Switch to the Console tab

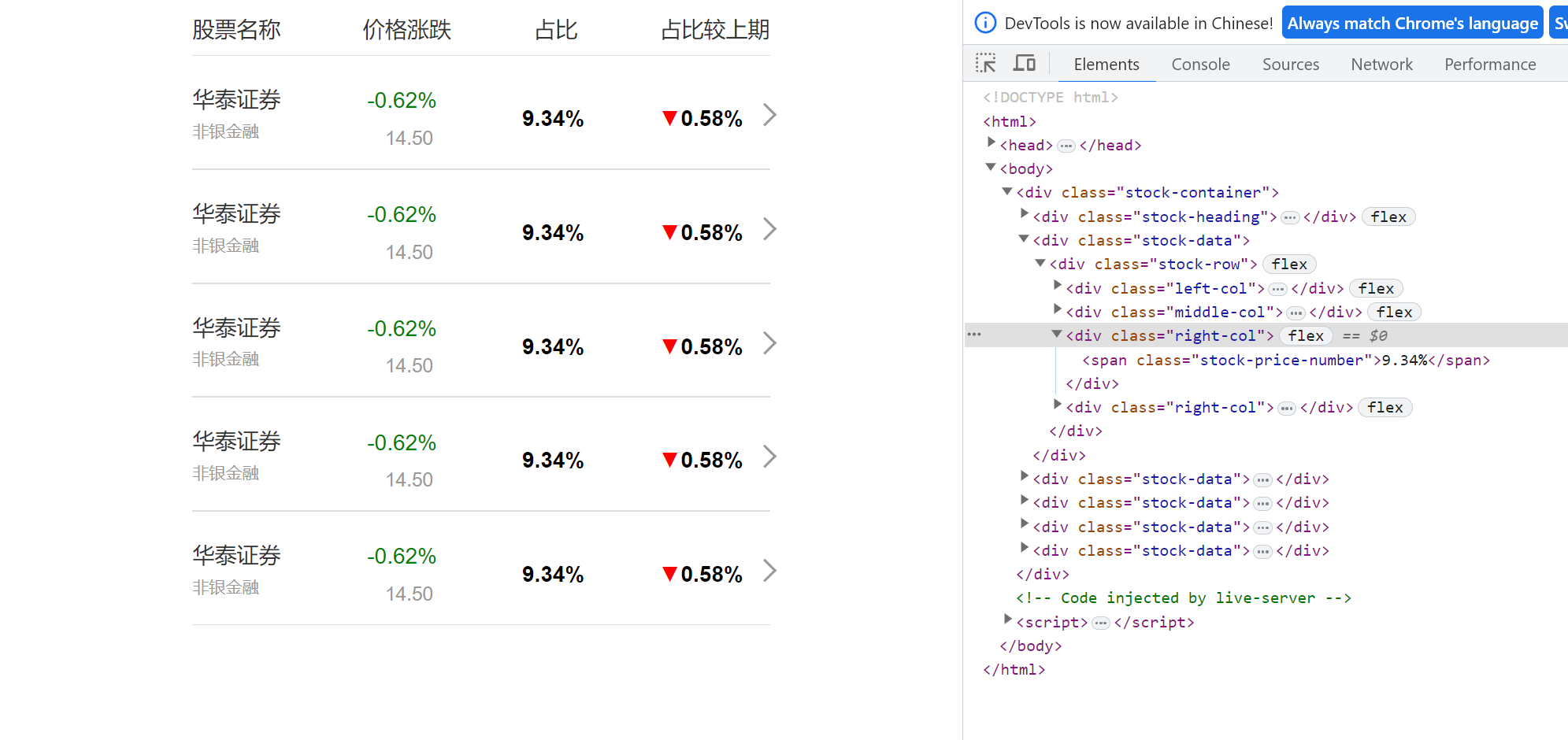pyautogui.click(x=1200, y=65)
